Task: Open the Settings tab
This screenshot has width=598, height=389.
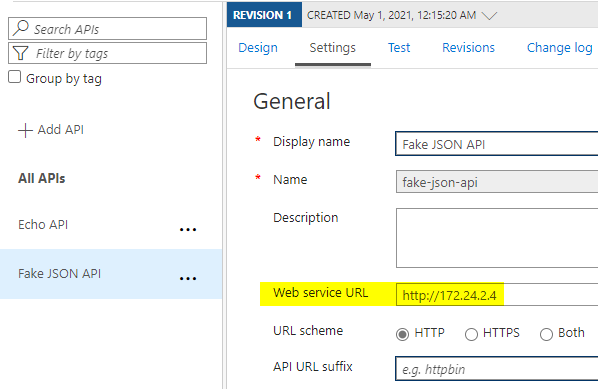Action: pos(333,48)
